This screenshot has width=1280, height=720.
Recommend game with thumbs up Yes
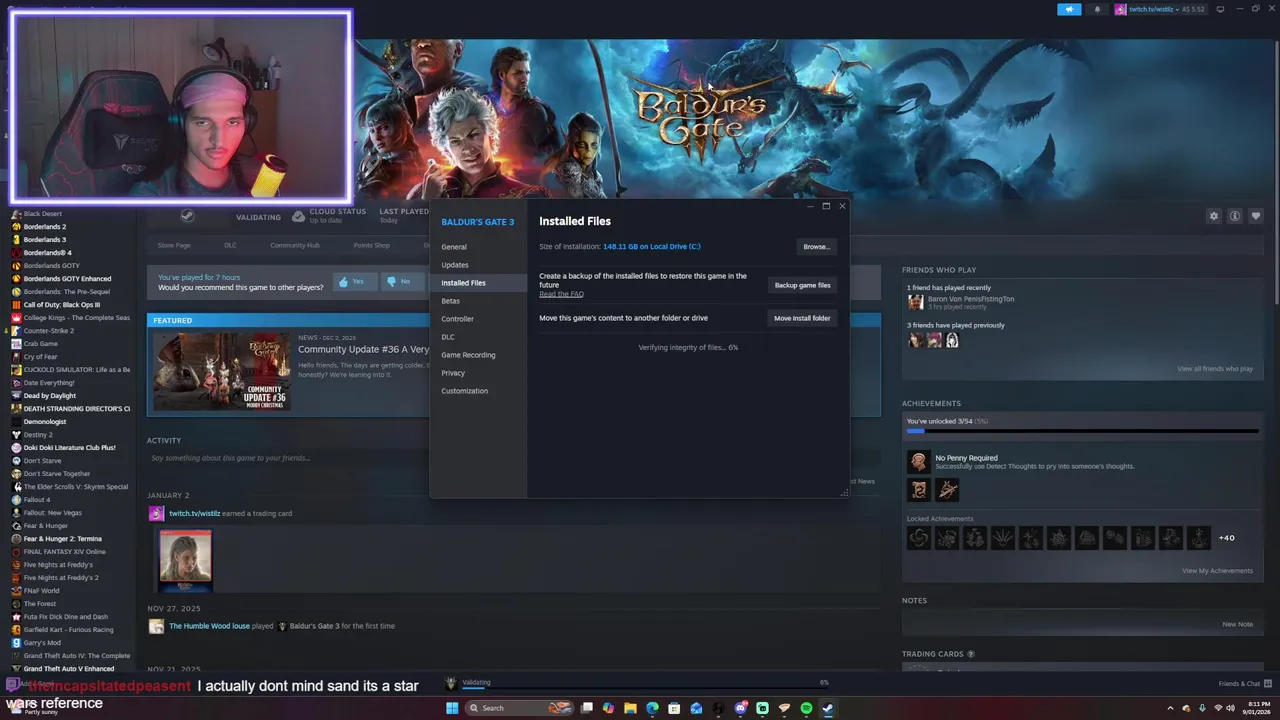355,282
